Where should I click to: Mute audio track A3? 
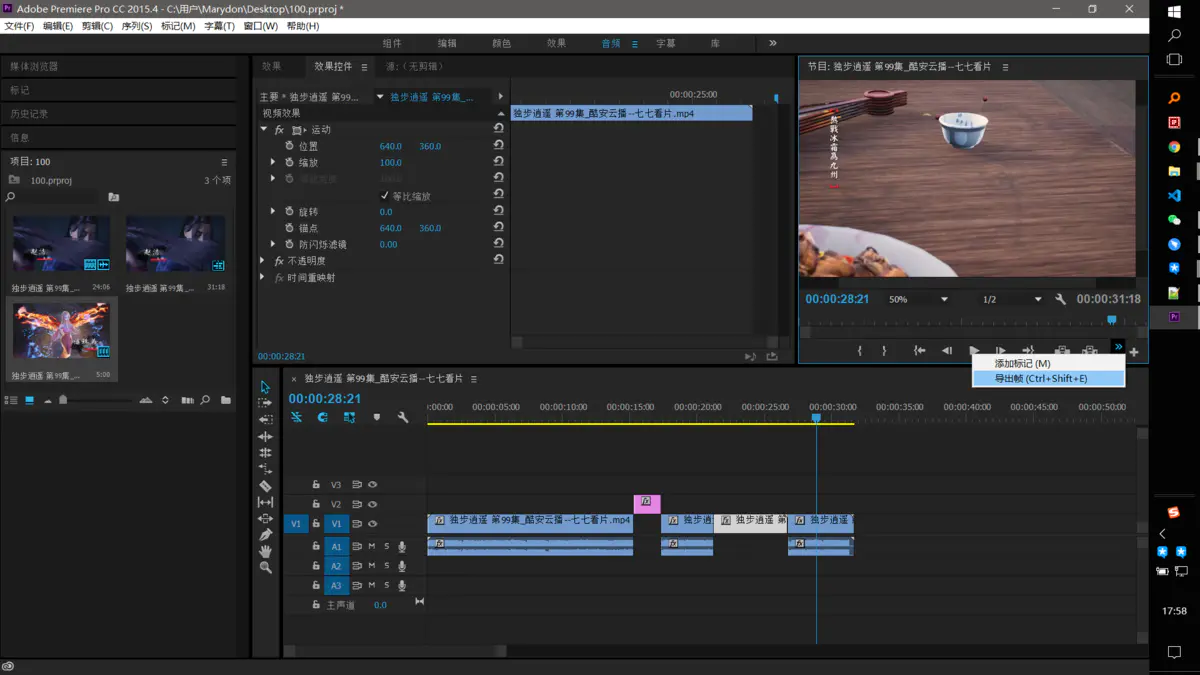tap(371, 585)
